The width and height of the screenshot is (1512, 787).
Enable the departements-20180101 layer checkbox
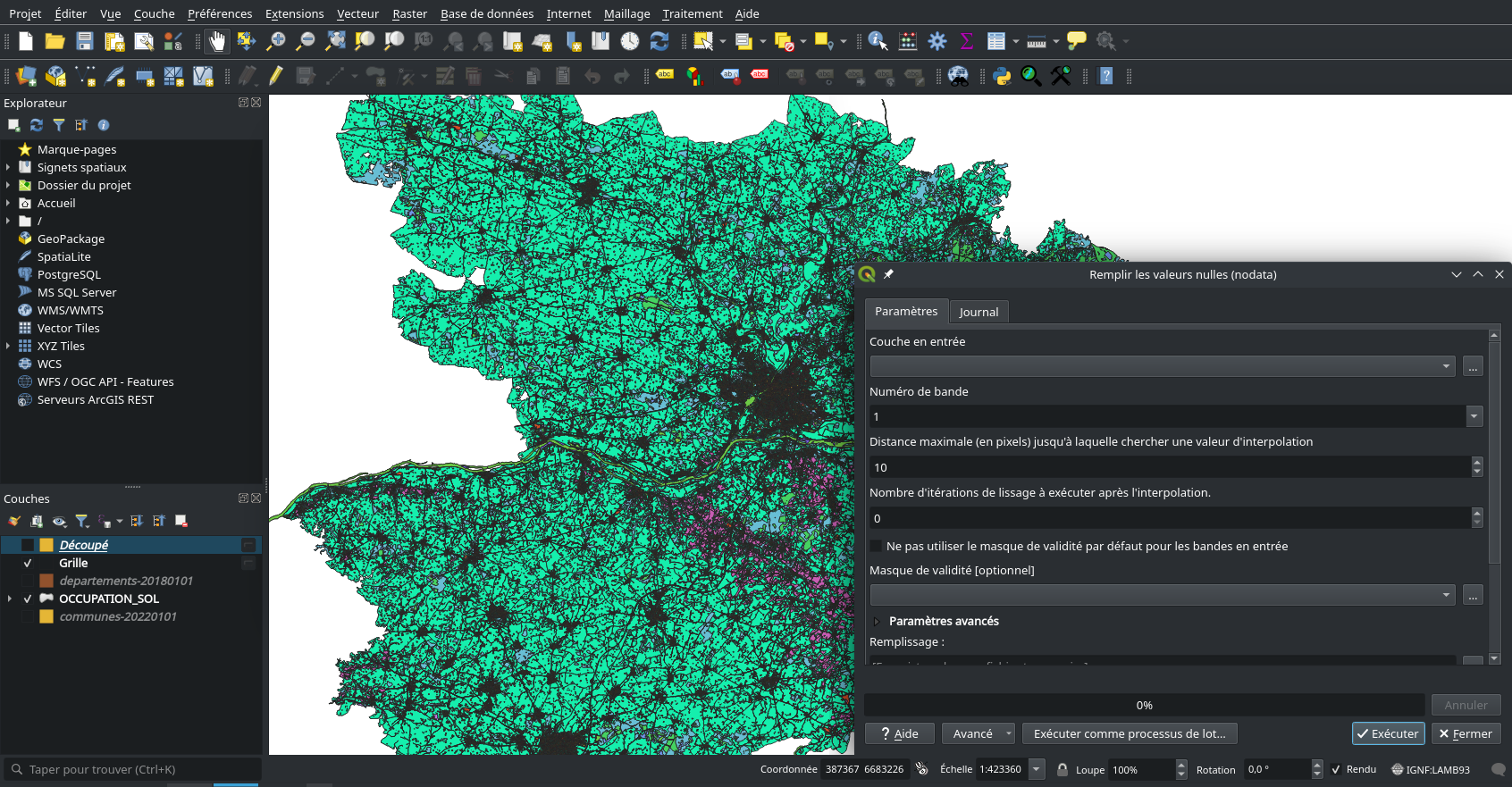[x=28, y=582]
